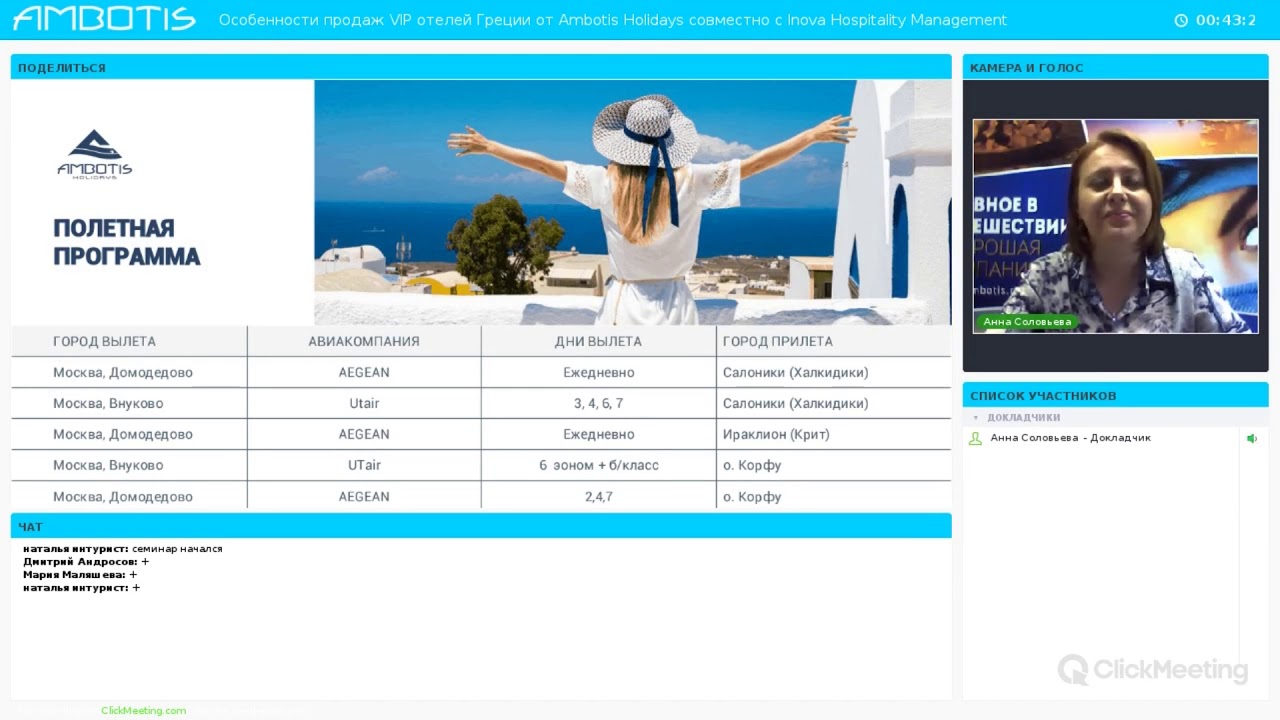The height and width of the screenshot is (720, 1280).
Task: Click participant avatar icon next to Анна Соловьева
Action: [975, 438]
